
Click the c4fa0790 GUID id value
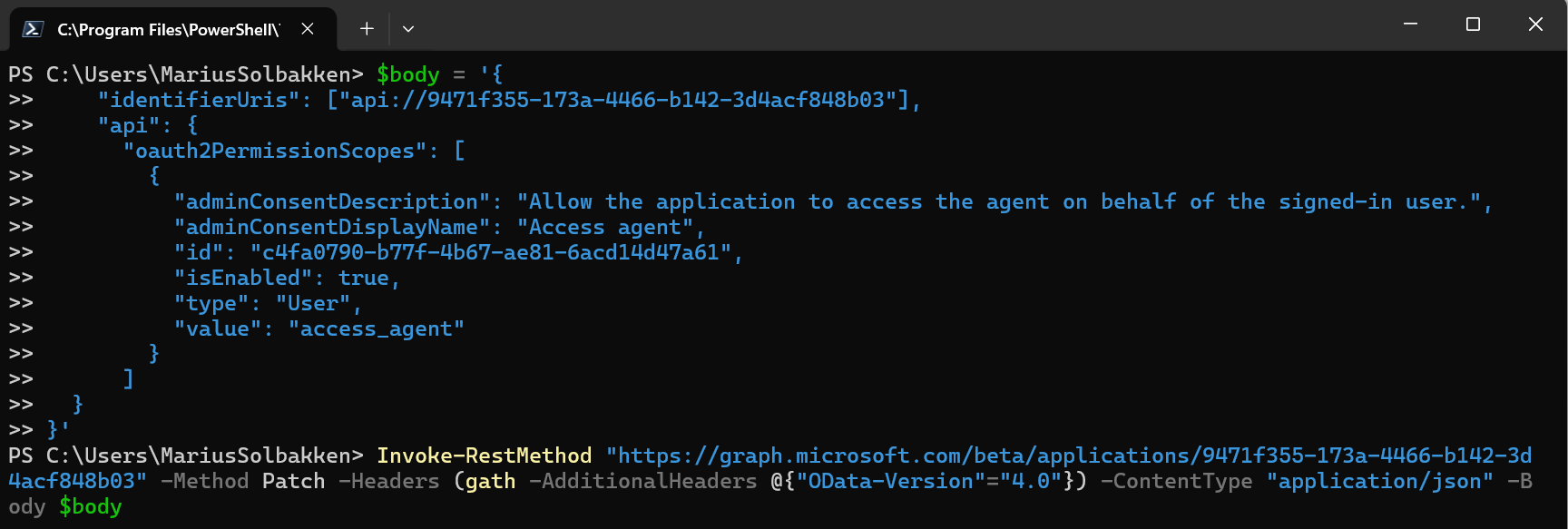[491, 252]
